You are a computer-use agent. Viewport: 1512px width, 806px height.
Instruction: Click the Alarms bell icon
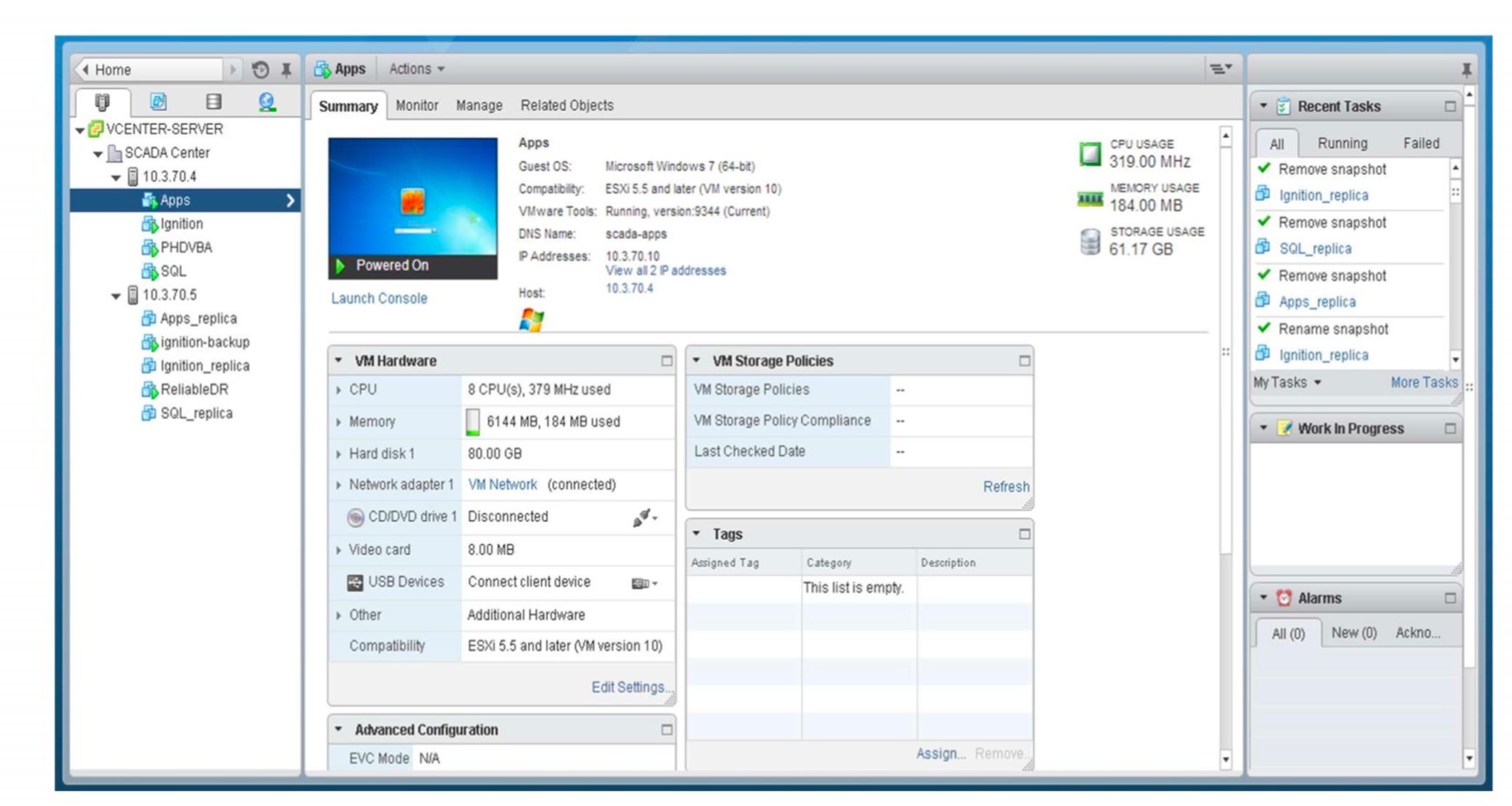coord(1284,598)
